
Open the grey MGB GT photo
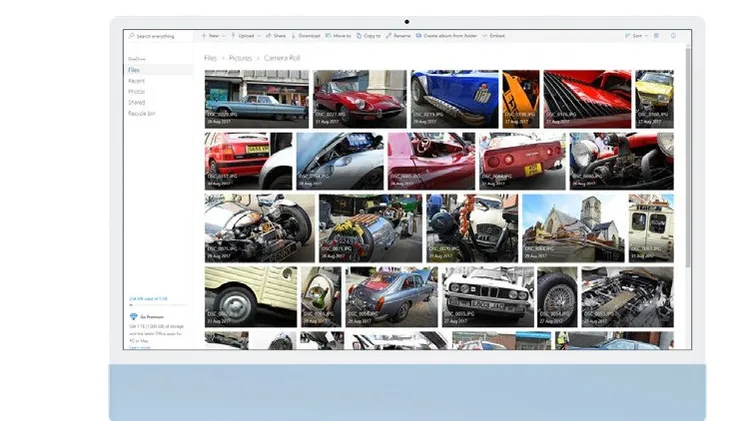[x=392, y=297]
